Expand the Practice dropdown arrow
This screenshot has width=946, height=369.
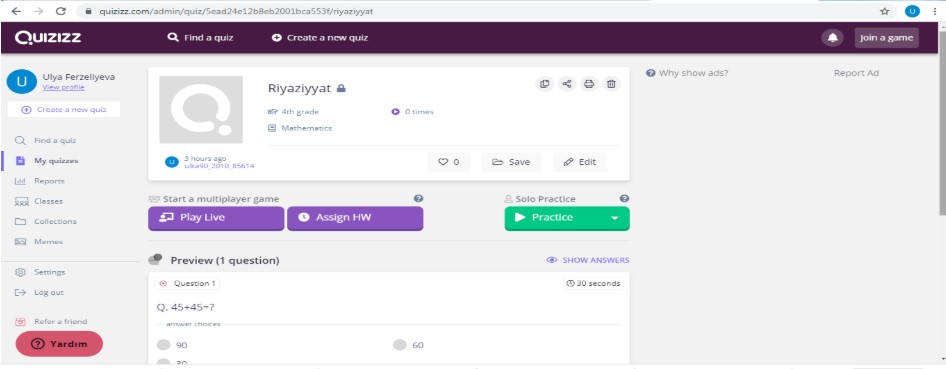(615, 218)
